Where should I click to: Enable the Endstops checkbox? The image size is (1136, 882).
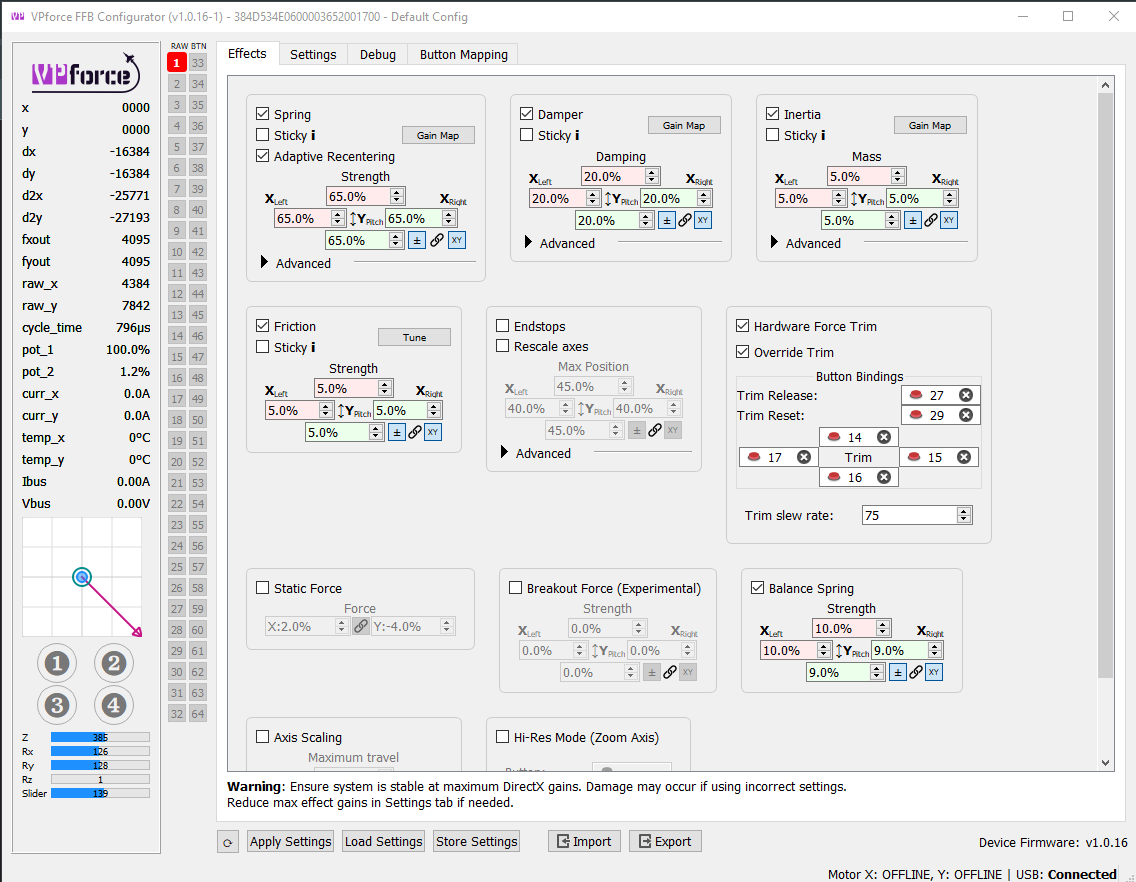(502, 324)
